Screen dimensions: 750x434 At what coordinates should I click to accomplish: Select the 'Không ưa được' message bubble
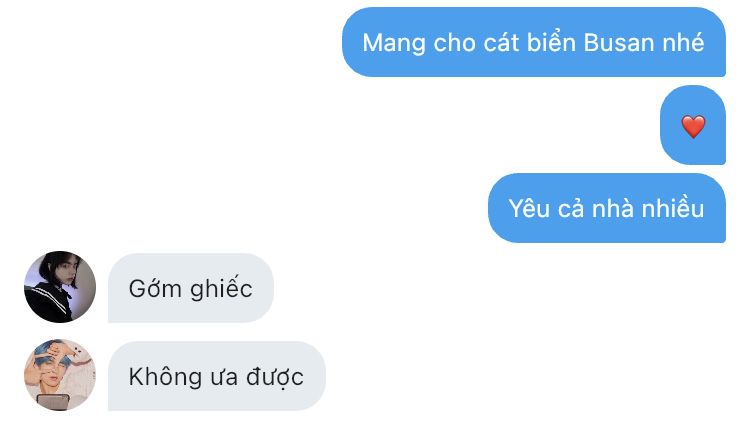click(x=217, y=376)
